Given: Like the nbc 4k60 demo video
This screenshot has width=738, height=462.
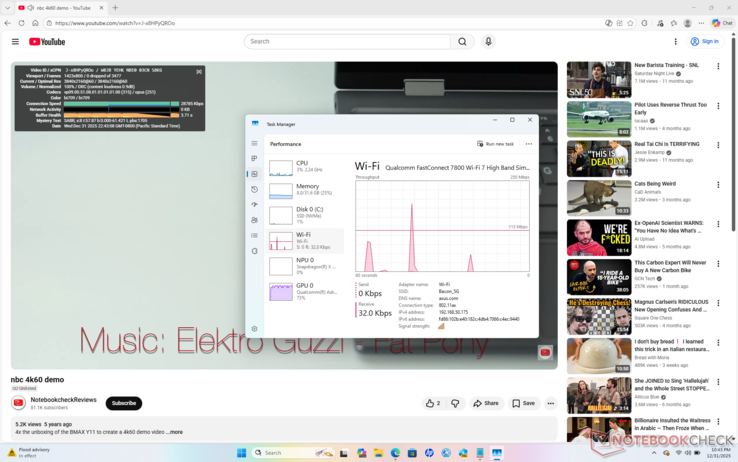Looking at the screenshot, I should coord(433,403).
